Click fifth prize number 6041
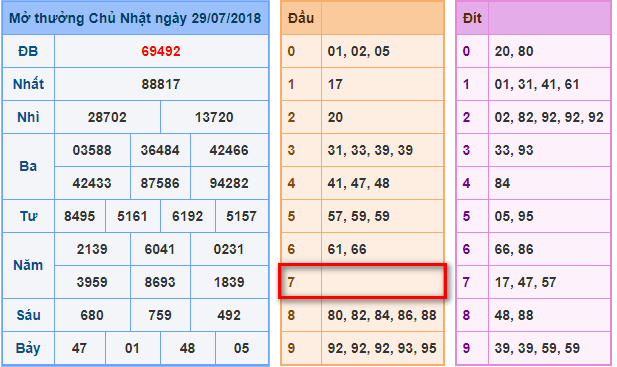The image size is (617, 367). tap(160, 249)
